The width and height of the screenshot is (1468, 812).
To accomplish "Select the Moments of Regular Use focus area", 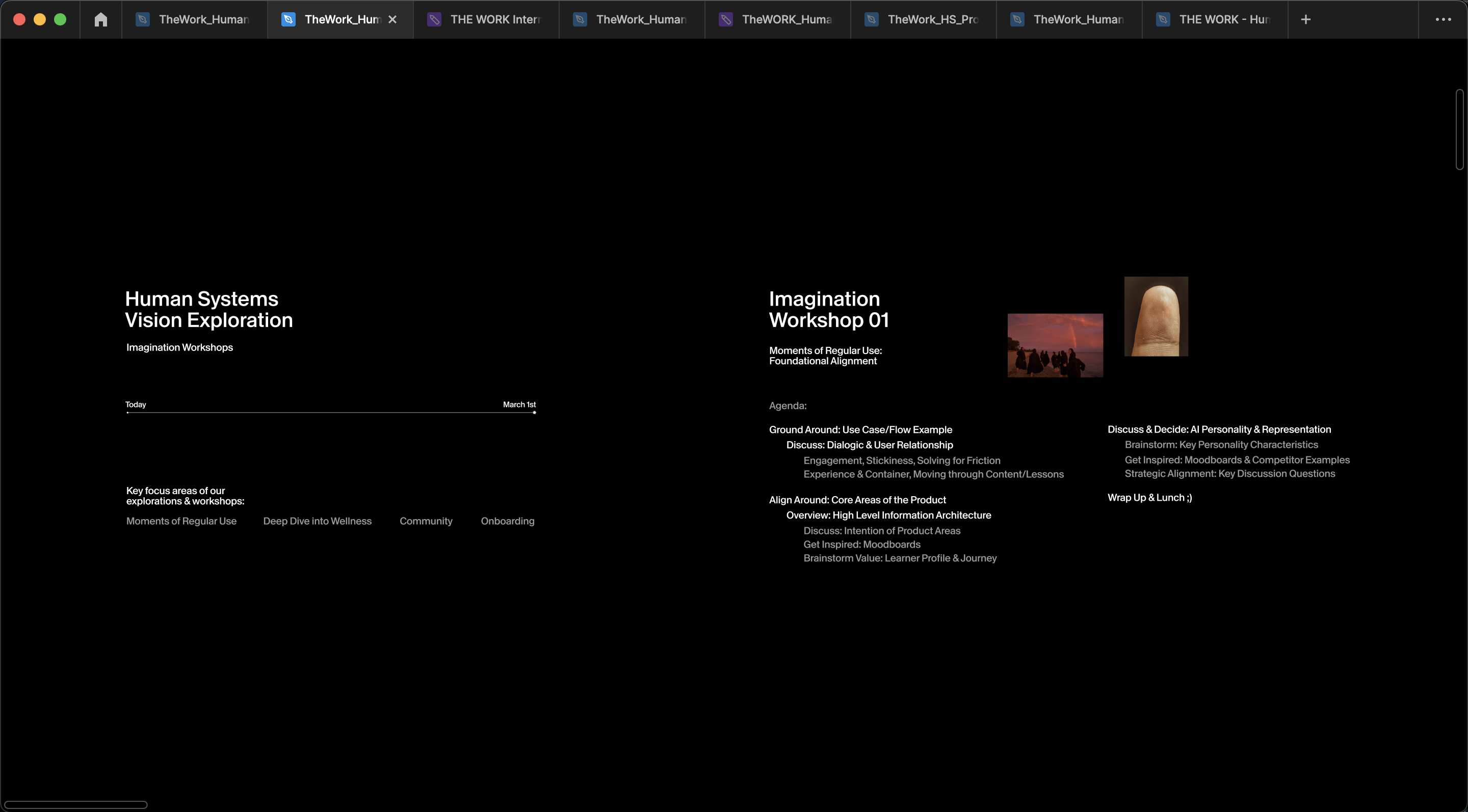I will coord(181,521).
